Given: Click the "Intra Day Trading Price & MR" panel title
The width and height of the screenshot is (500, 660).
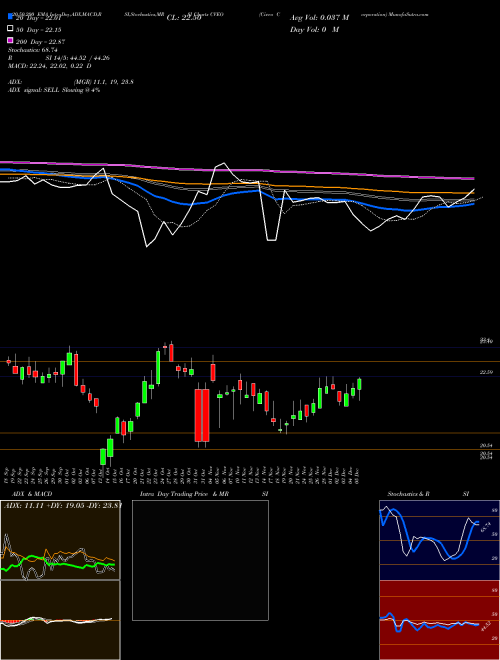Looking at the screenshot, I should tap(184, 494).
